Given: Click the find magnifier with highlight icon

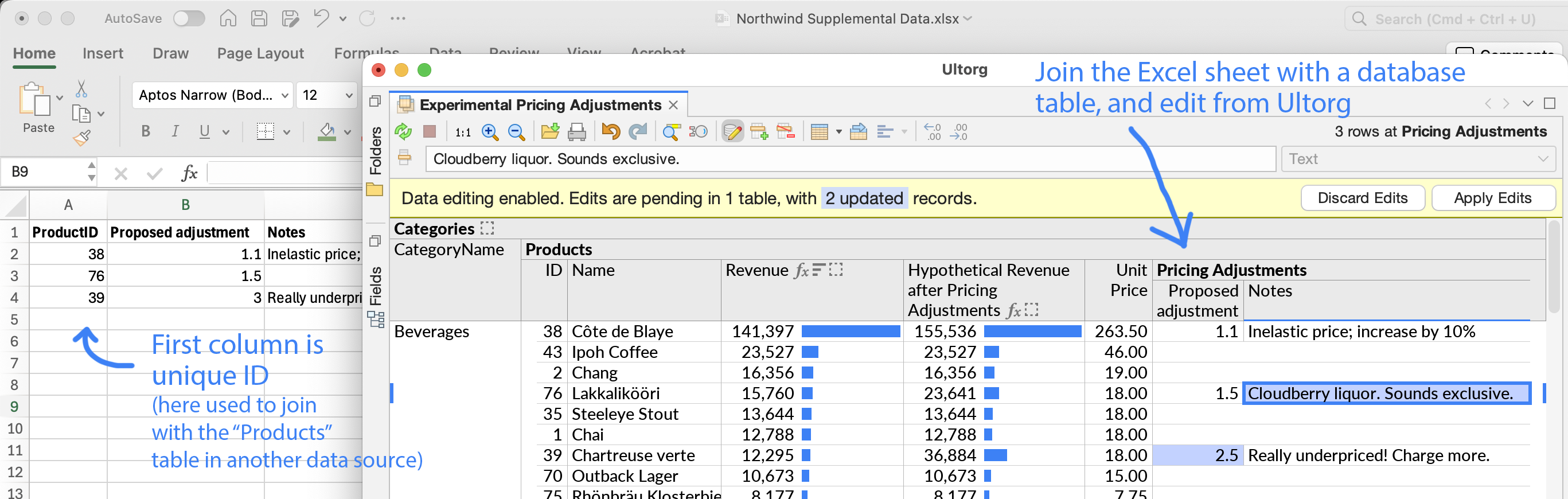Looking at the screenshot, I should coord(672,131).
